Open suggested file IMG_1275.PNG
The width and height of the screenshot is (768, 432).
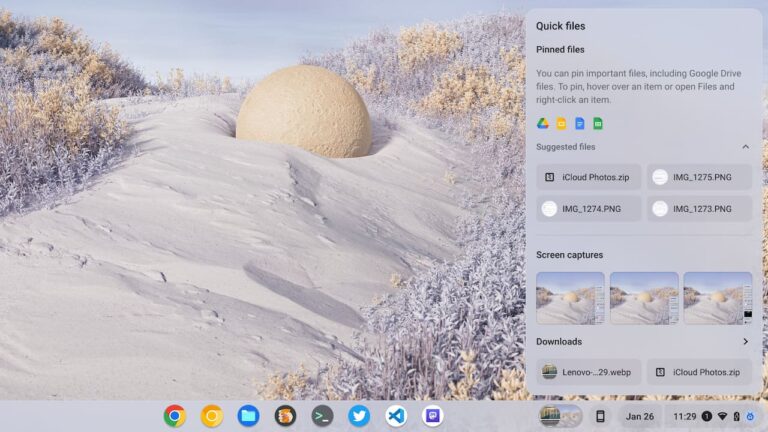pos(699,177)
